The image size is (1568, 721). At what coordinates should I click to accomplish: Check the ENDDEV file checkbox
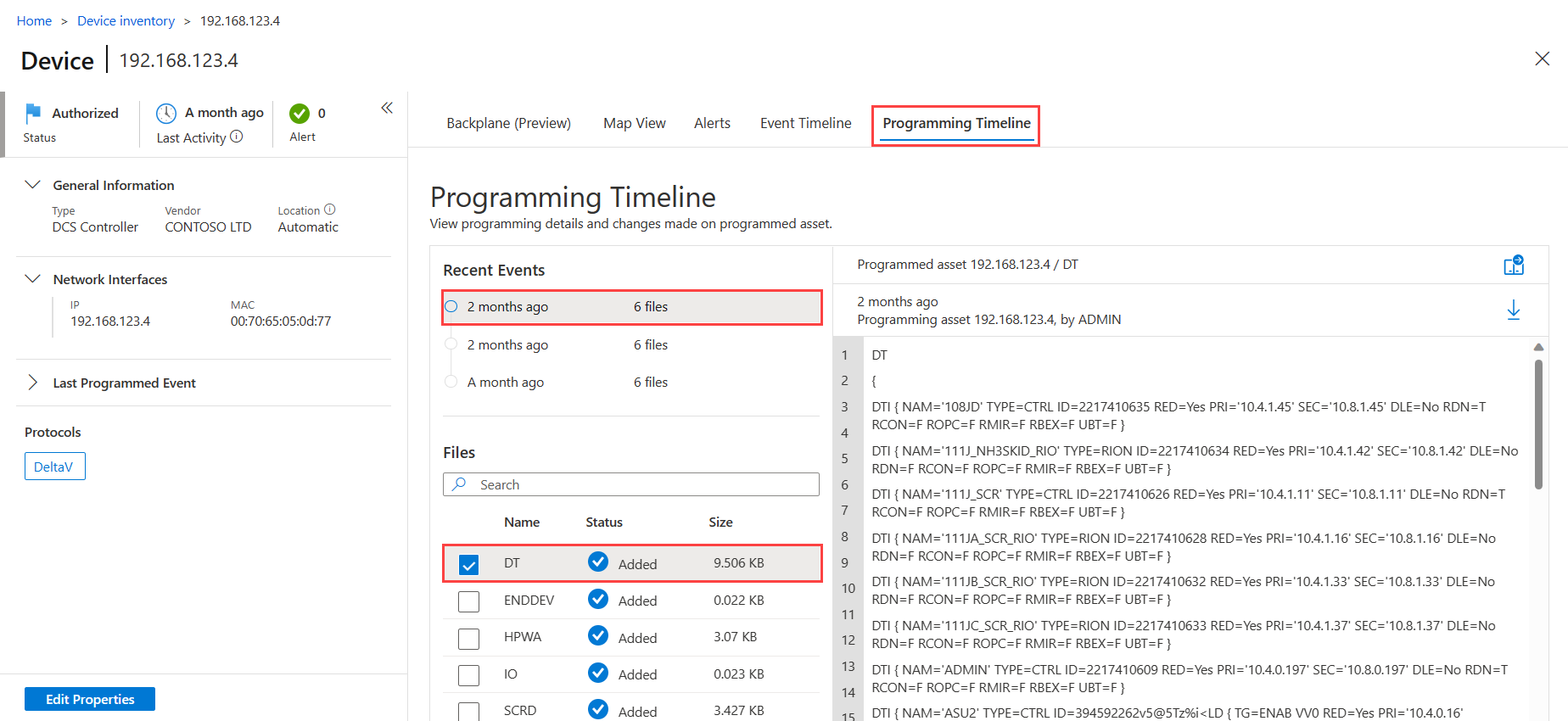[468, 601]
